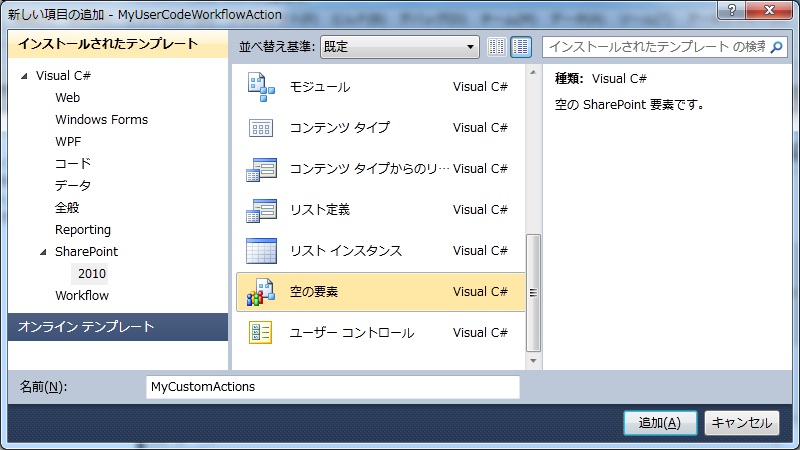
Task: Open the 並べ替え基準 sort dropdown
Action: point(399,47)
